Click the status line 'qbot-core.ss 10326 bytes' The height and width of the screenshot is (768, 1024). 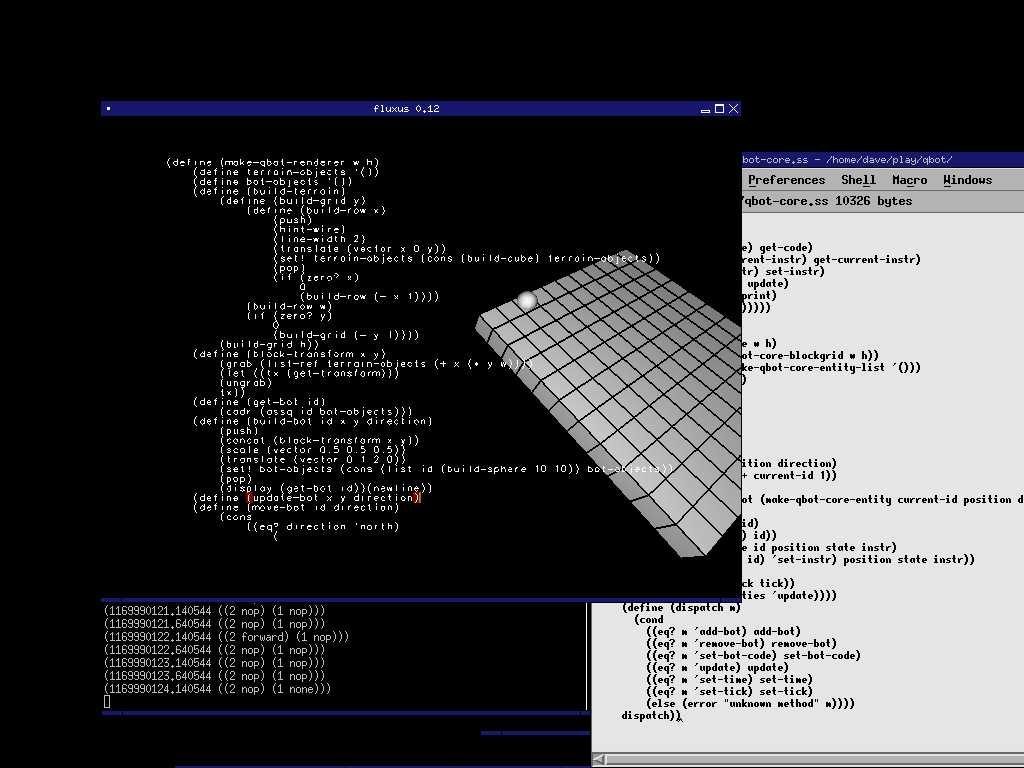827,201
